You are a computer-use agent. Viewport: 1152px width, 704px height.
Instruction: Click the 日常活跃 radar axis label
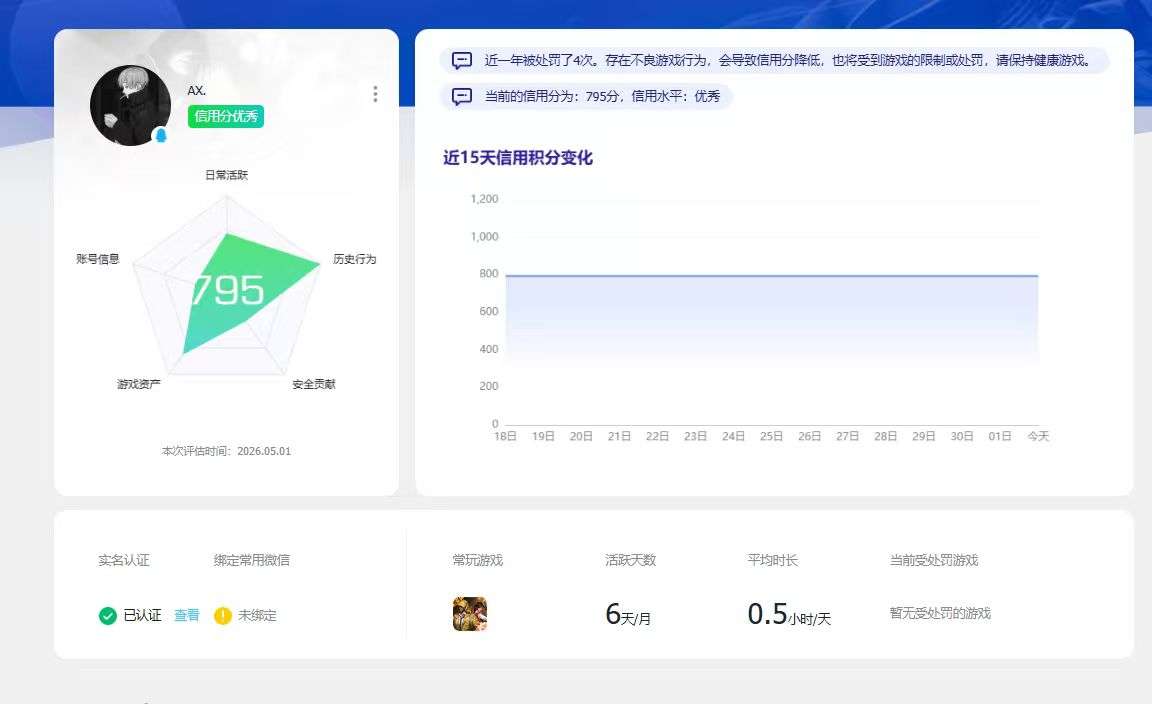tap(226, 175)
